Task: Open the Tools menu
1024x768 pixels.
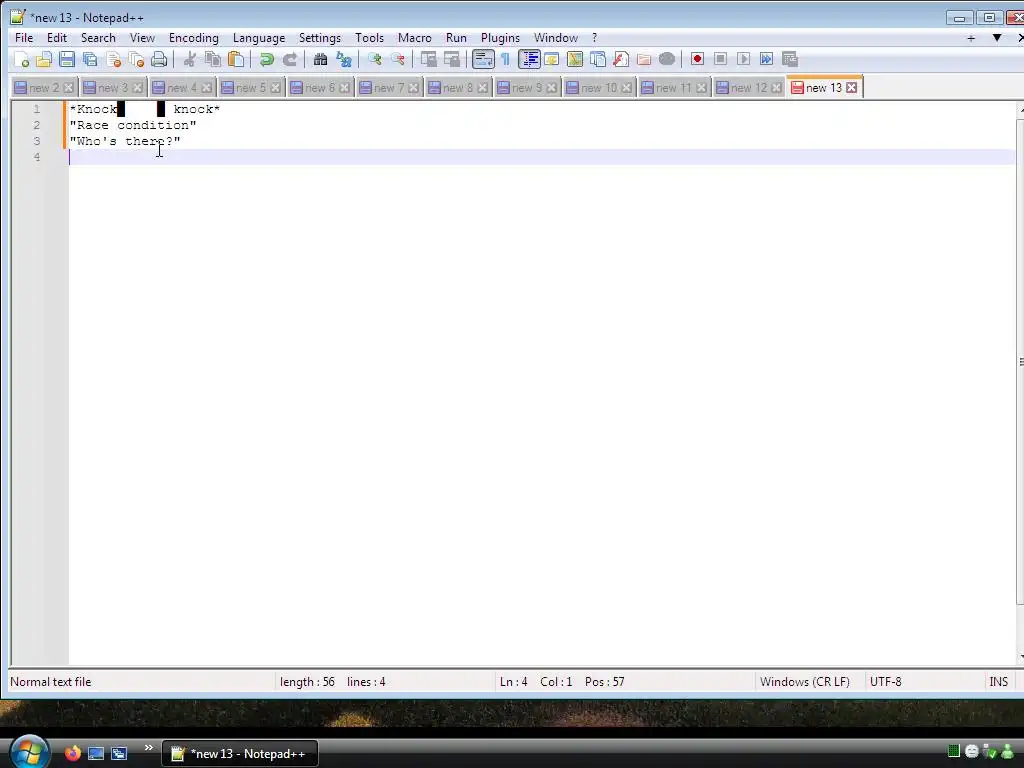Action: tap(369, 38)
